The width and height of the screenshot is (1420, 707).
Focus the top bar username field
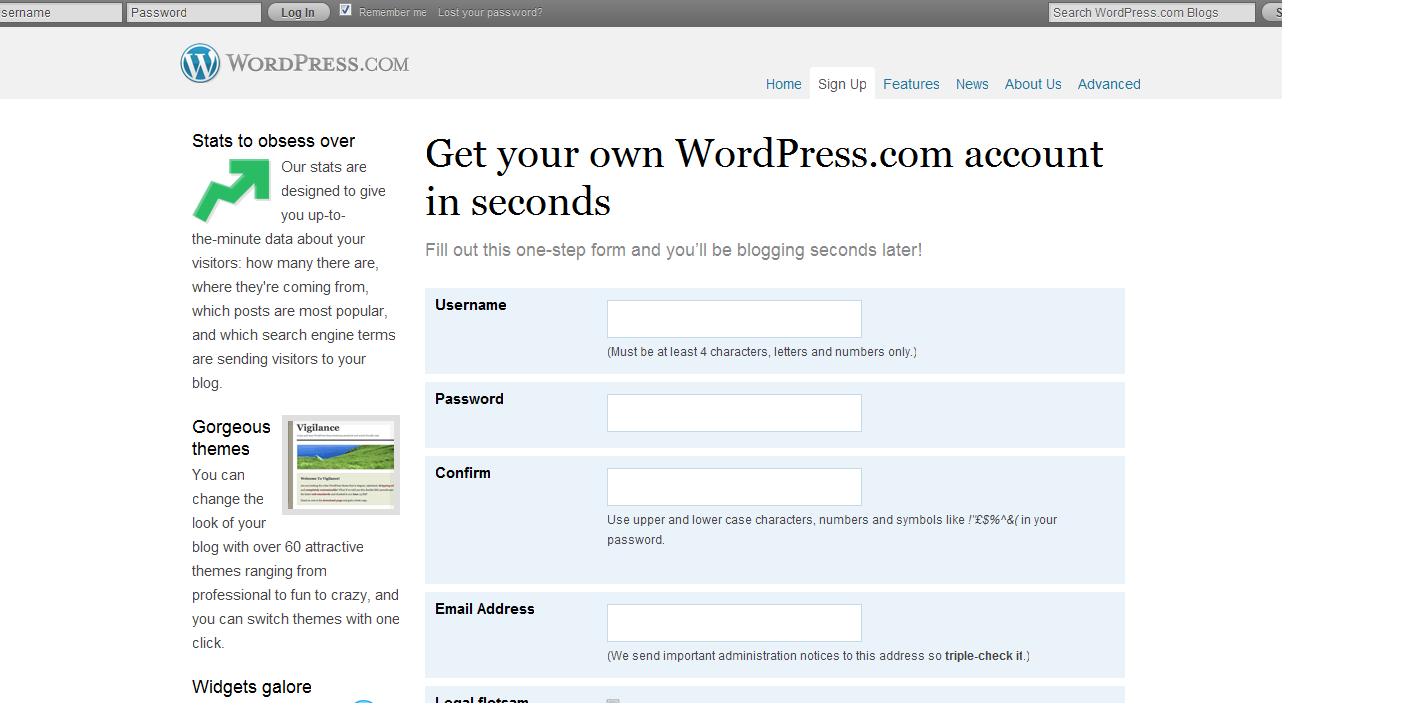[x=61, y=12]
